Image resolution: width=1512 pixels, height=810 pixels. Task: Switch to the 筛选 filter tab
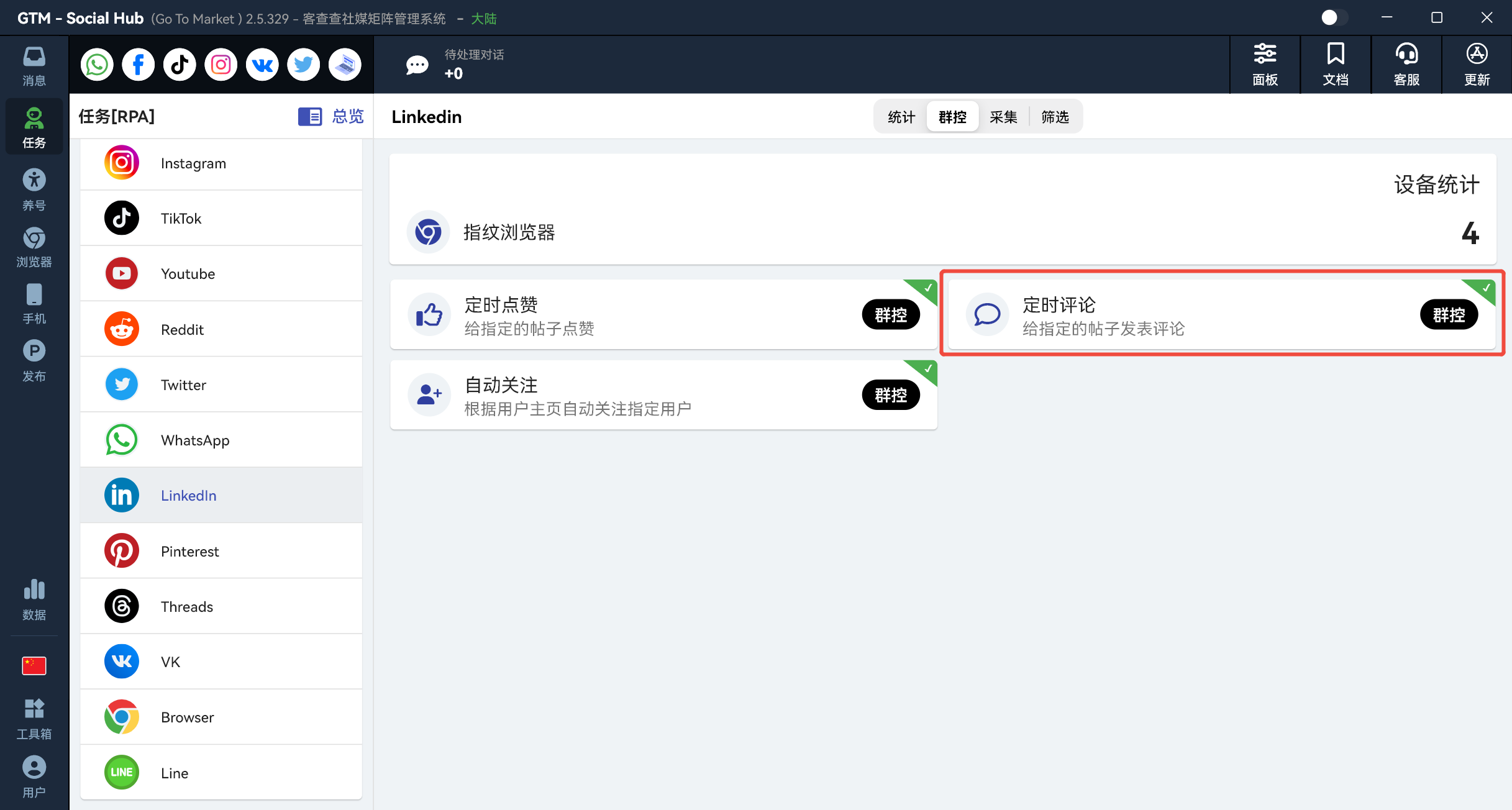click(x=1055, y=117)
